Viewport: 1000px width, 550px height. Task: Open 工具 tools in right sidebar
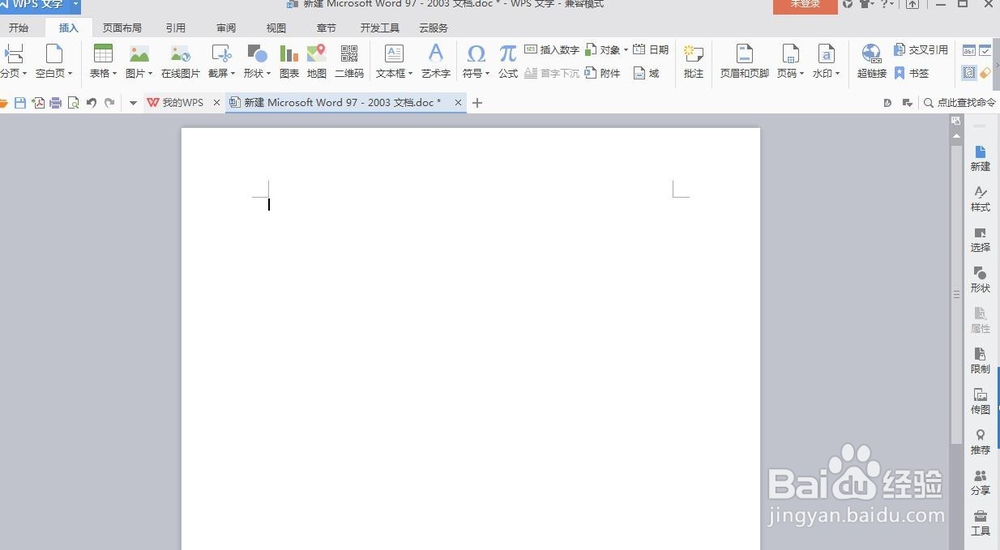tap(980, 523)
